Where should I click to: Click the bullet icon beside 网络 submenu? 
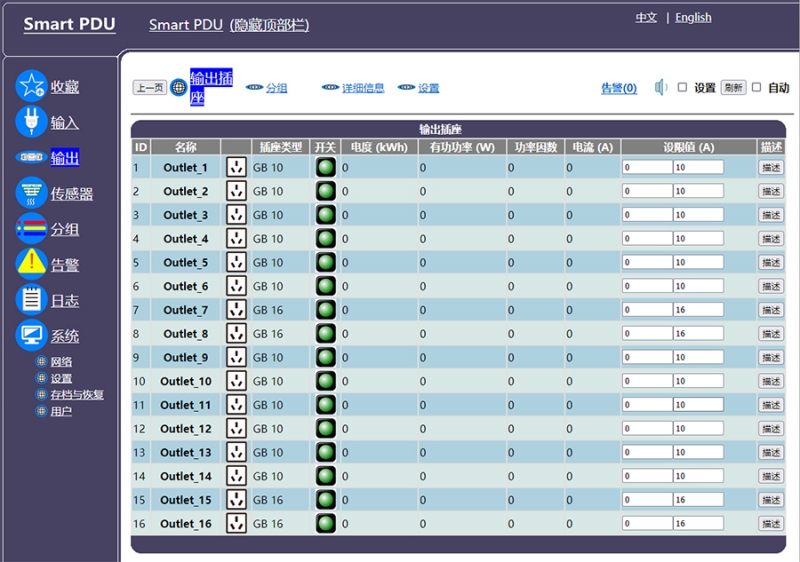[x=41, y=362]
